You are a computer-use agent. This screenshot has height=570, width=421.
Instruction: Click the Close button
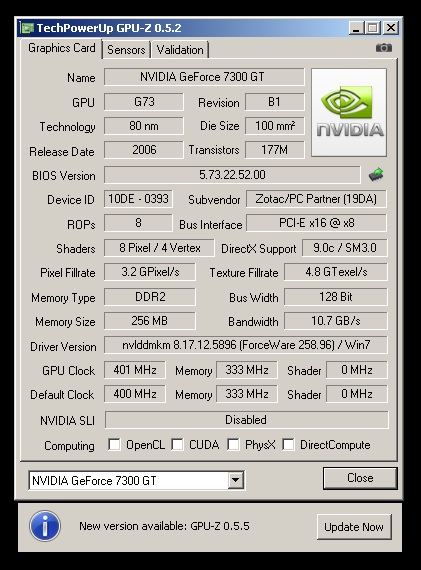coord(360,478)
